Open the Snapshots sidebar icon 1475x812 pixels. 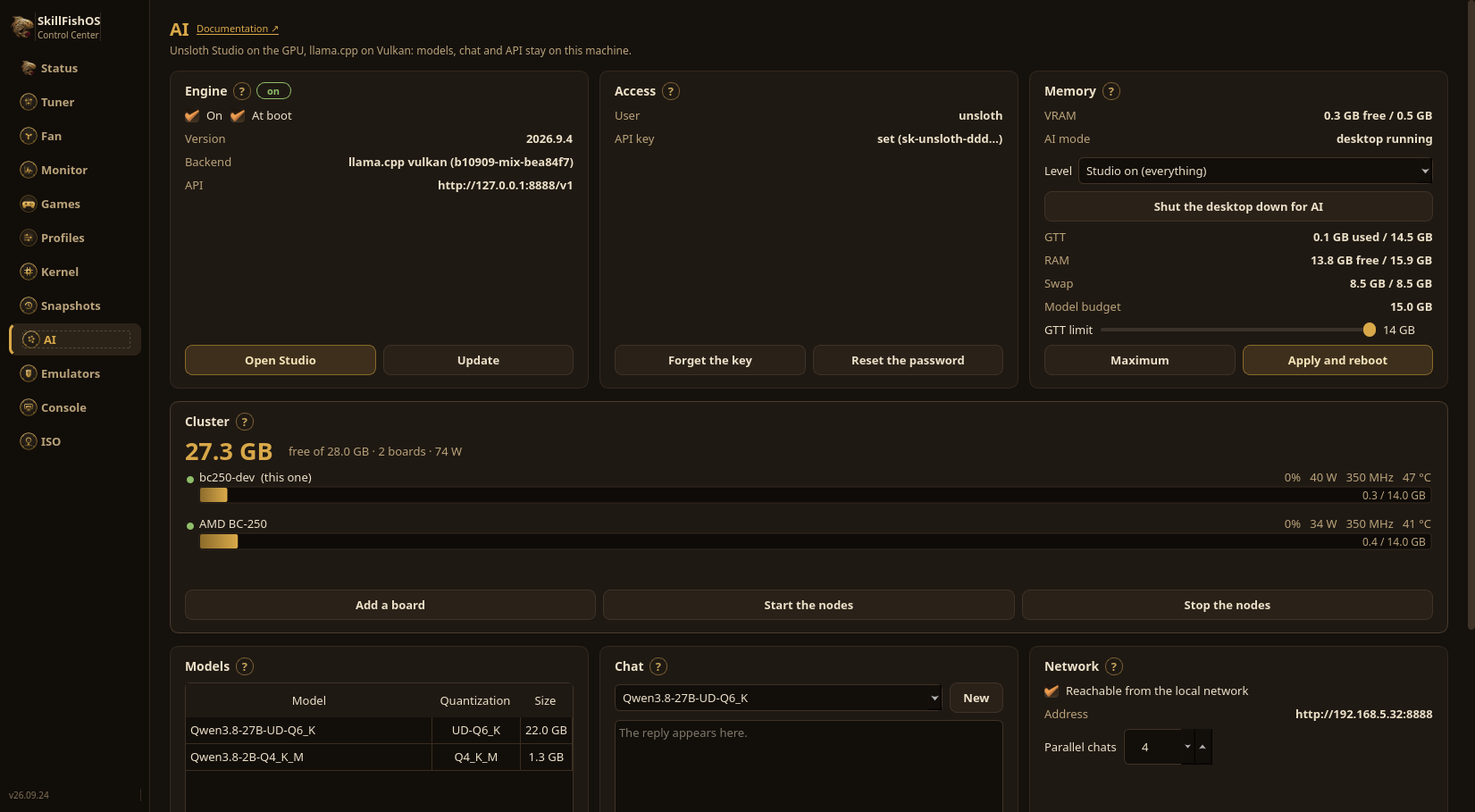[29, 306]
